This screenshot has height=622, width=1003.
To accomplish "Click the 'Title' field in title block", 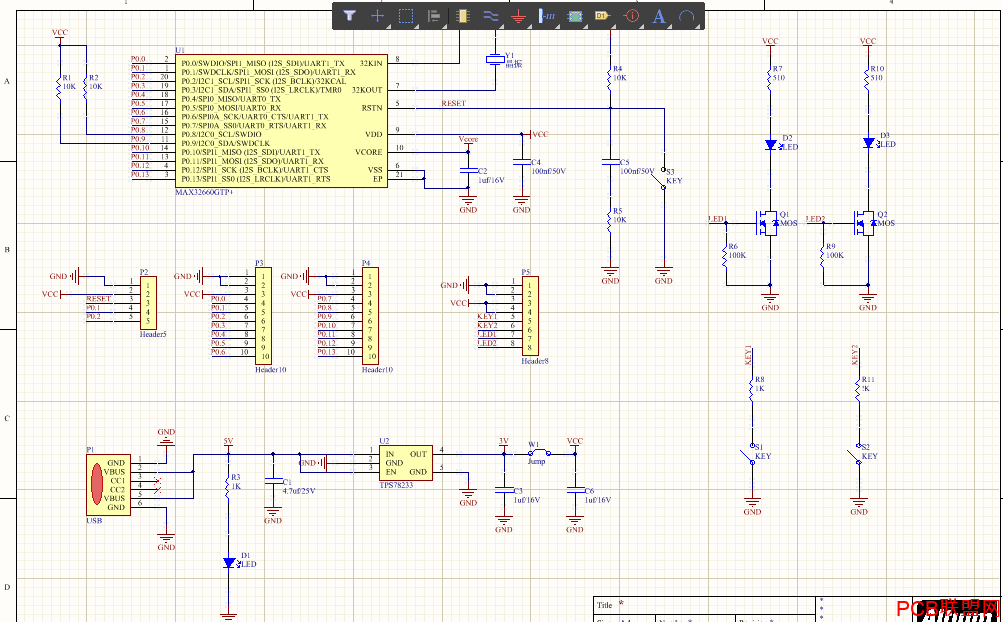I will tap(604, 605).
